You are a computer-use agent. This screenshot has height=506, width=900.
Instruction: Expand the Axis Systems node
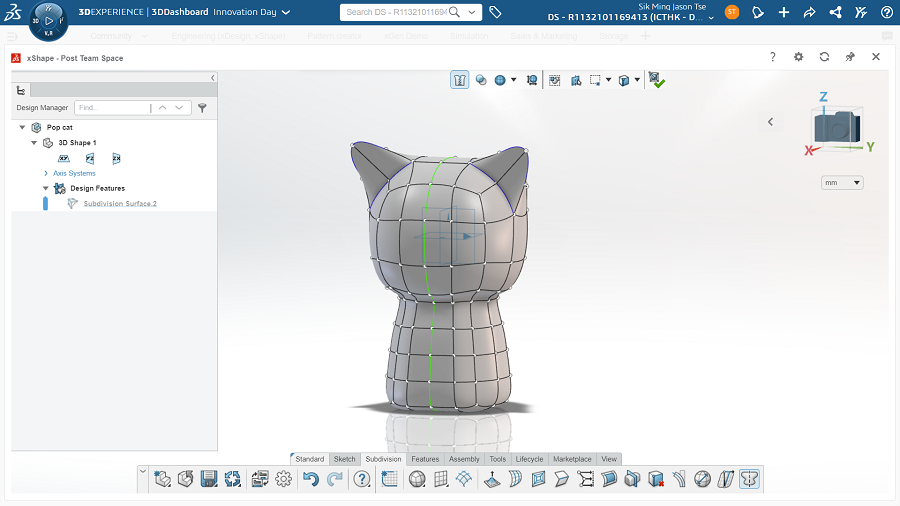click(x=46, y=173)
